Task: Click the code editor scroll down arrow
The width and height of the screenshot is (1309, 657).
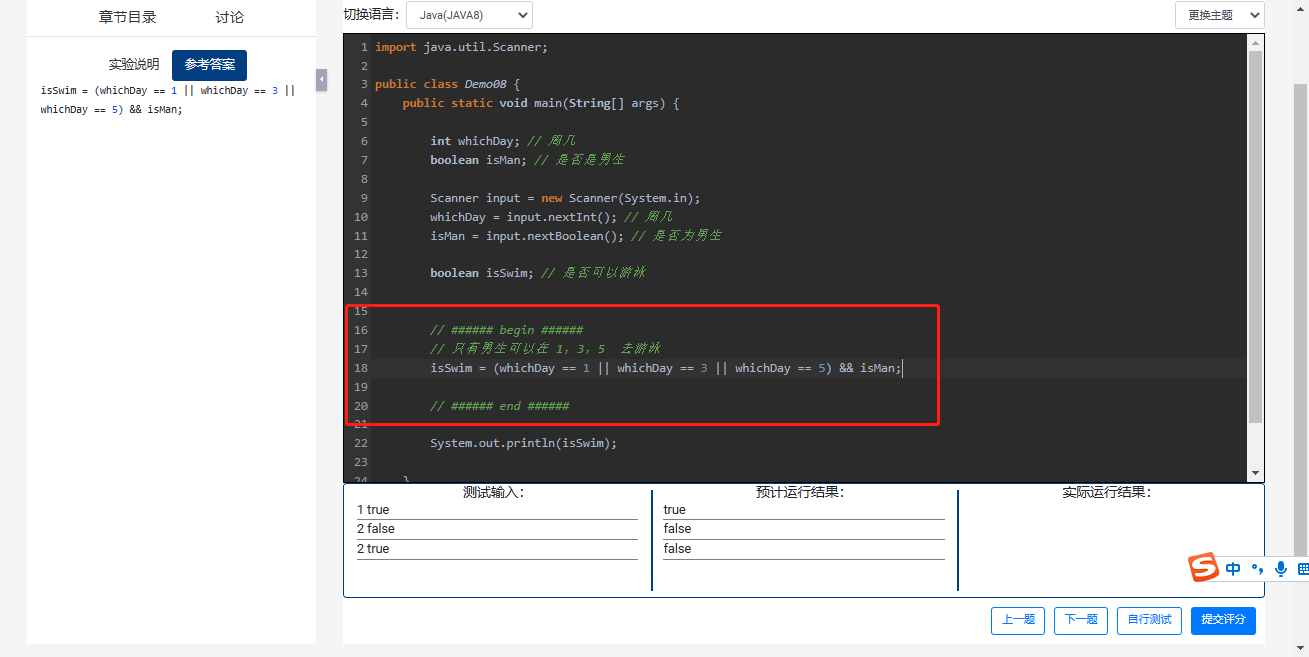Action: pyautogui.click(x=1256, y=474)
